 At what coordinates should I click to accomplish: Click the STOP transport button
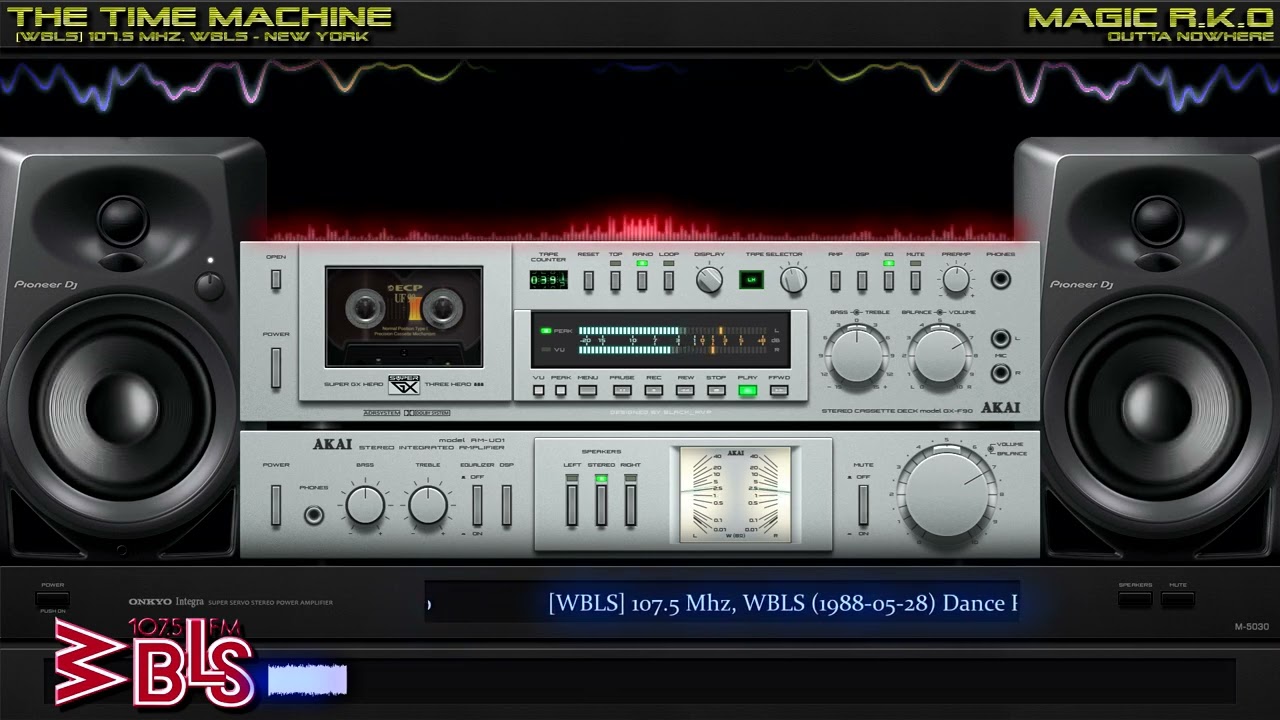point(716,390)
